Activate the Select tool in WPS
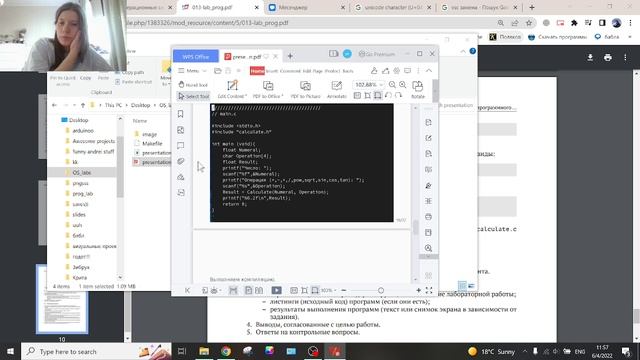640x360 pixels. click(193, 96)
